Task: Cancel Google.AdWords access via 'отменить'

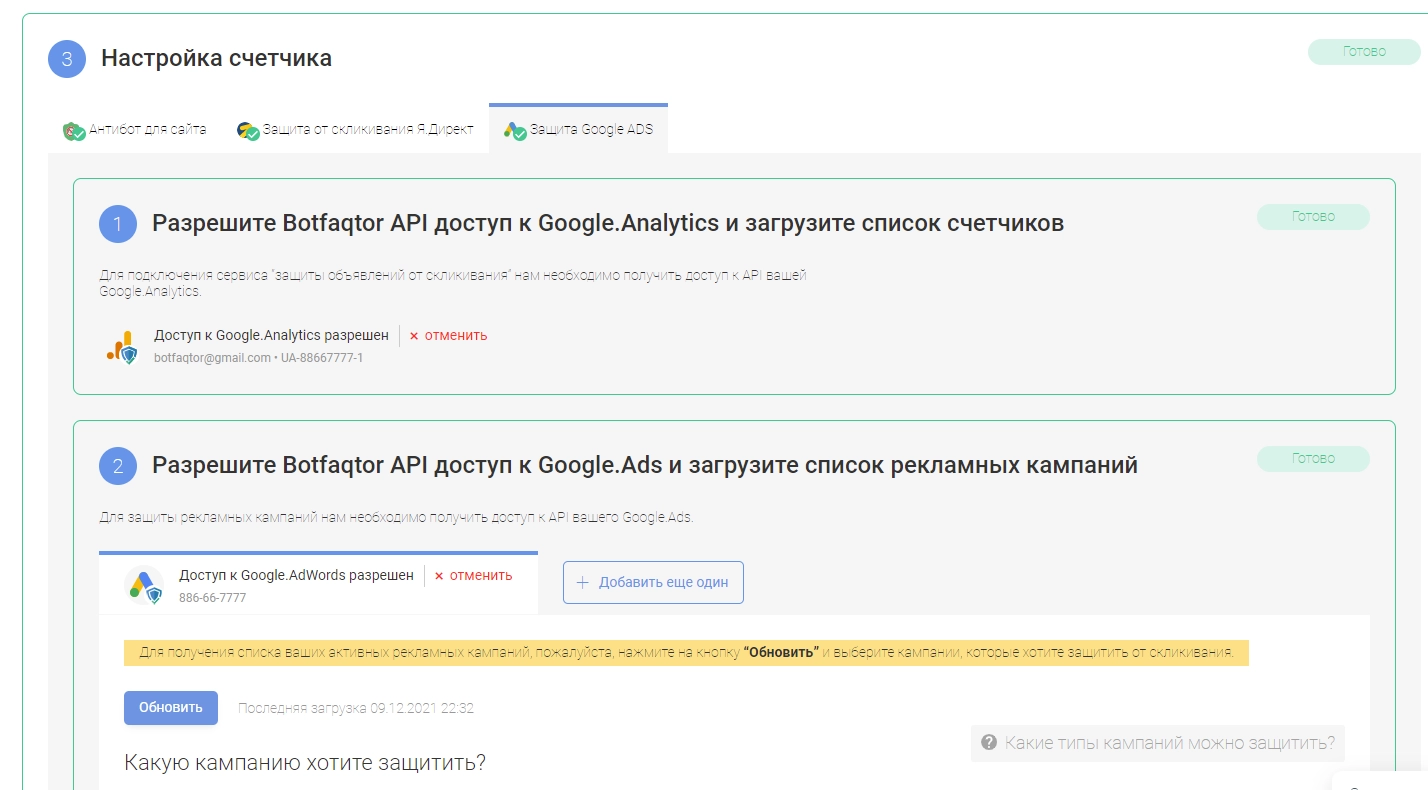Action: coord(480,576)
